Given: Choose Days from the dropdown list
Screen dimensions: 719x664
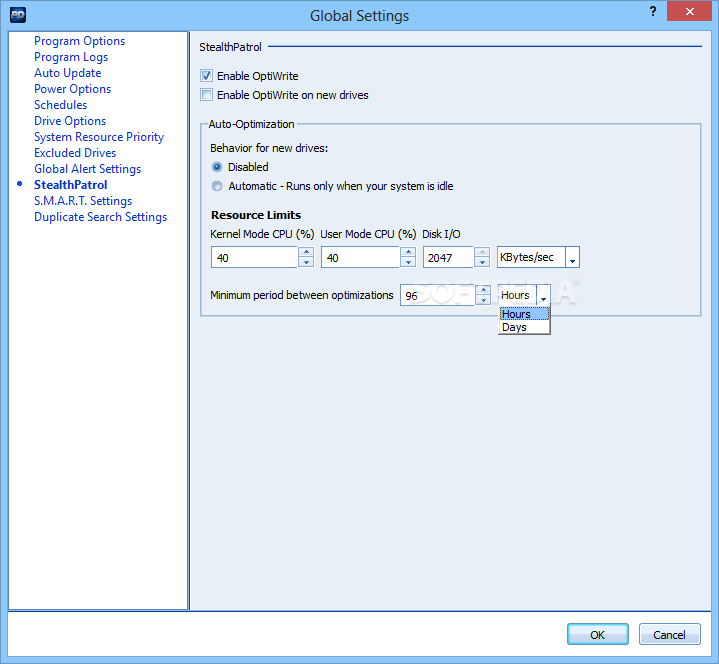Looking at the screenshot, I should point(524,327).
